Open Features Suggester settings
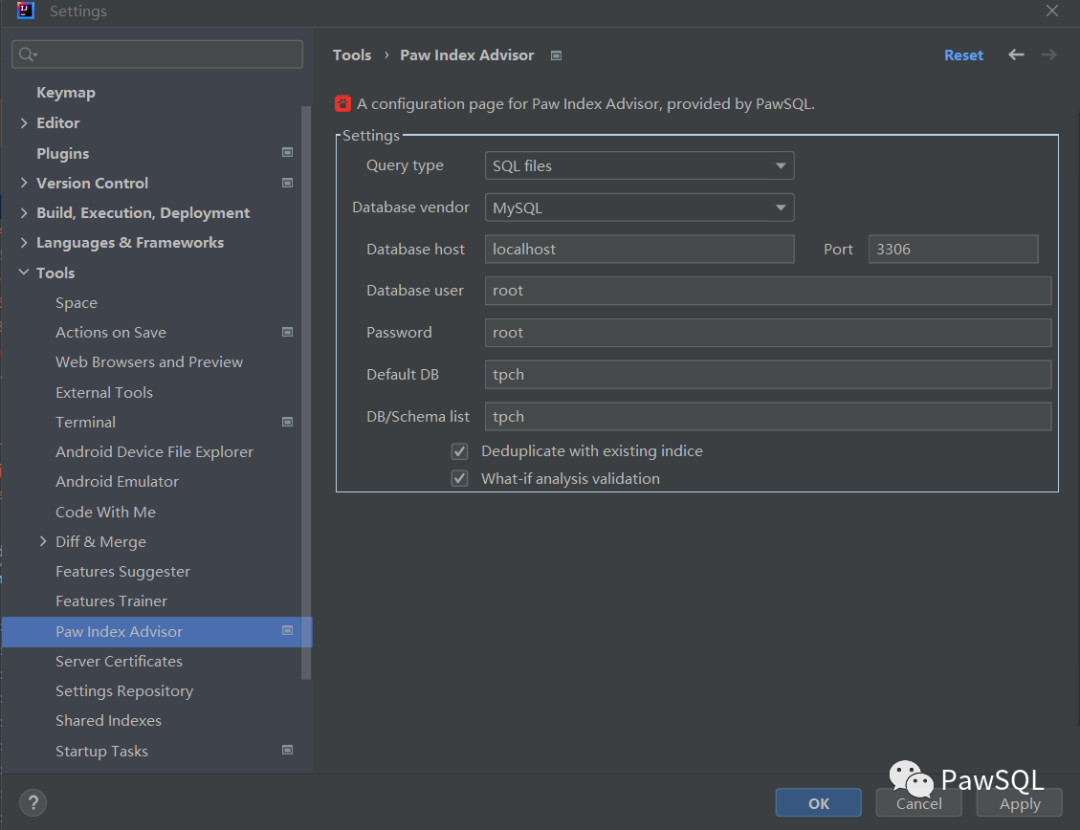The width and height of the screenshot is (1080, 830). (x=123, y=572)
